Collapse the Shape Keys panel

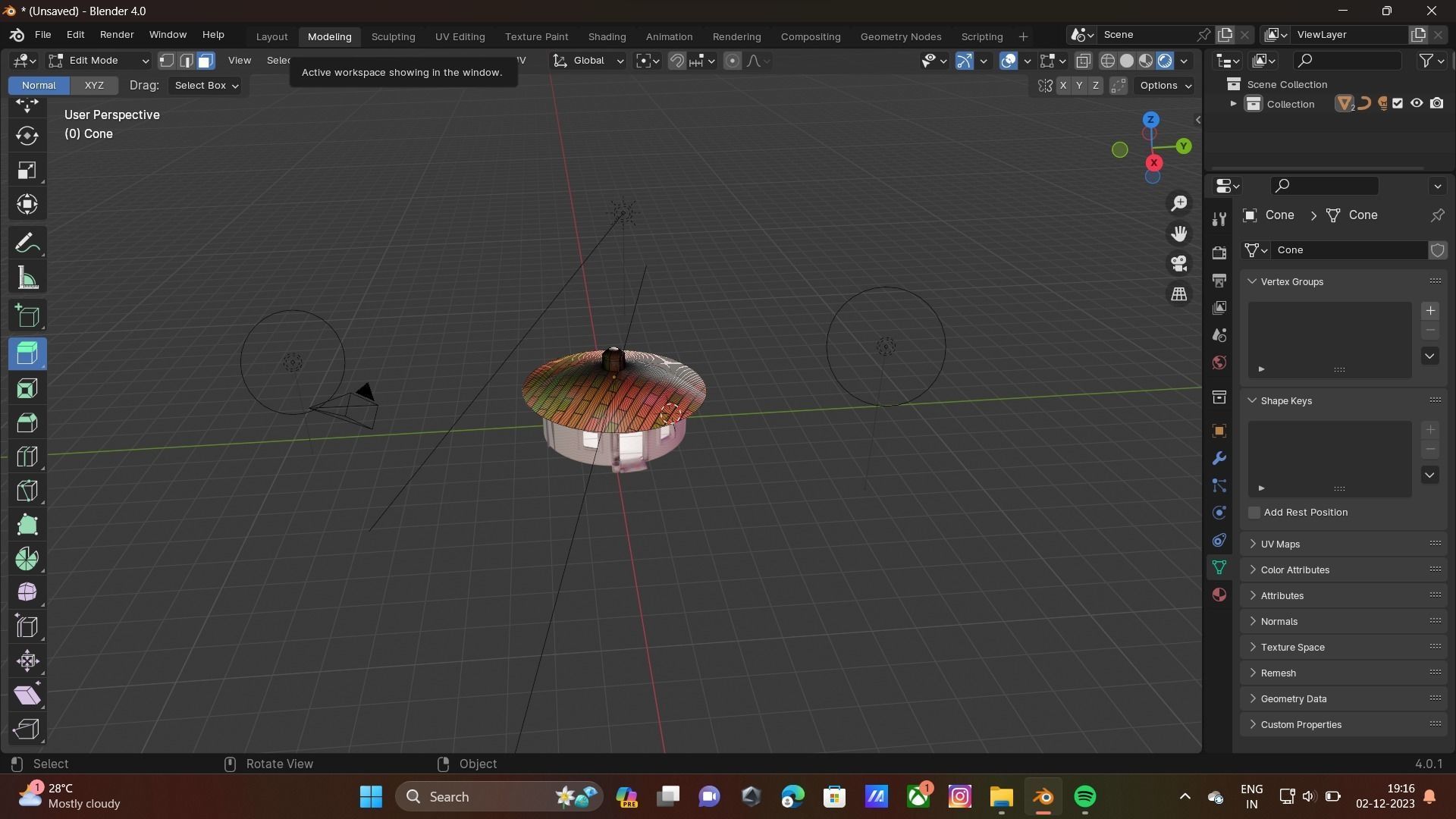coord(1252,400)
